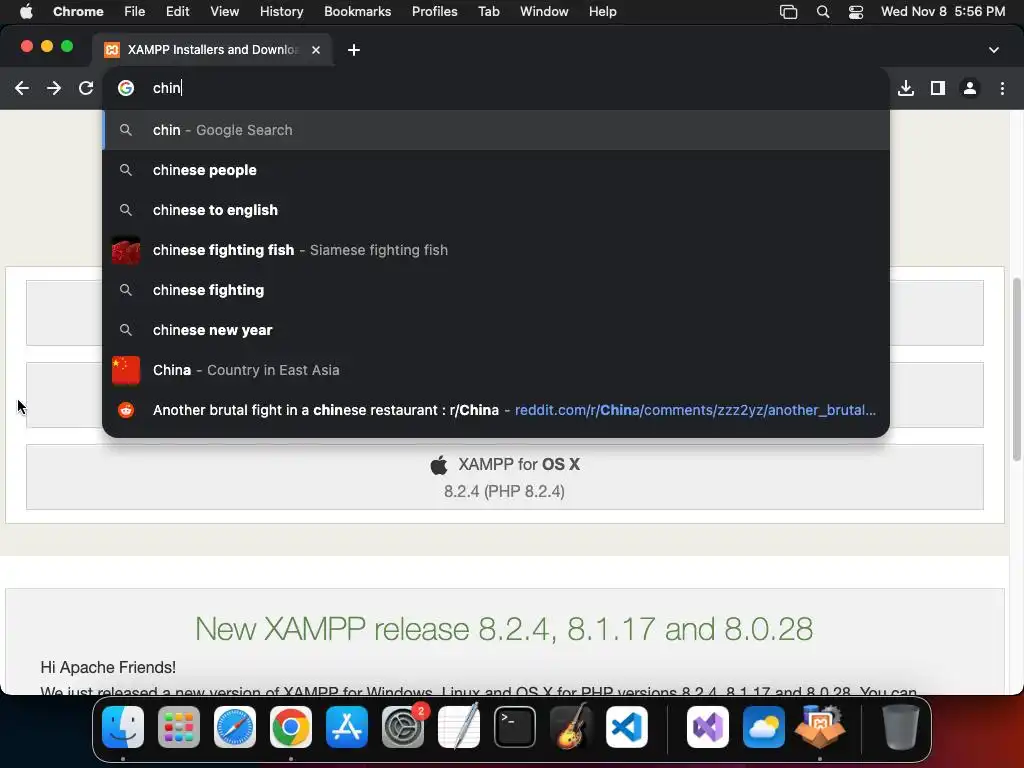This screenshot has width=1024, height=768.
Task: Click the page vertical scrollbar
Action: pos(1017,369)
